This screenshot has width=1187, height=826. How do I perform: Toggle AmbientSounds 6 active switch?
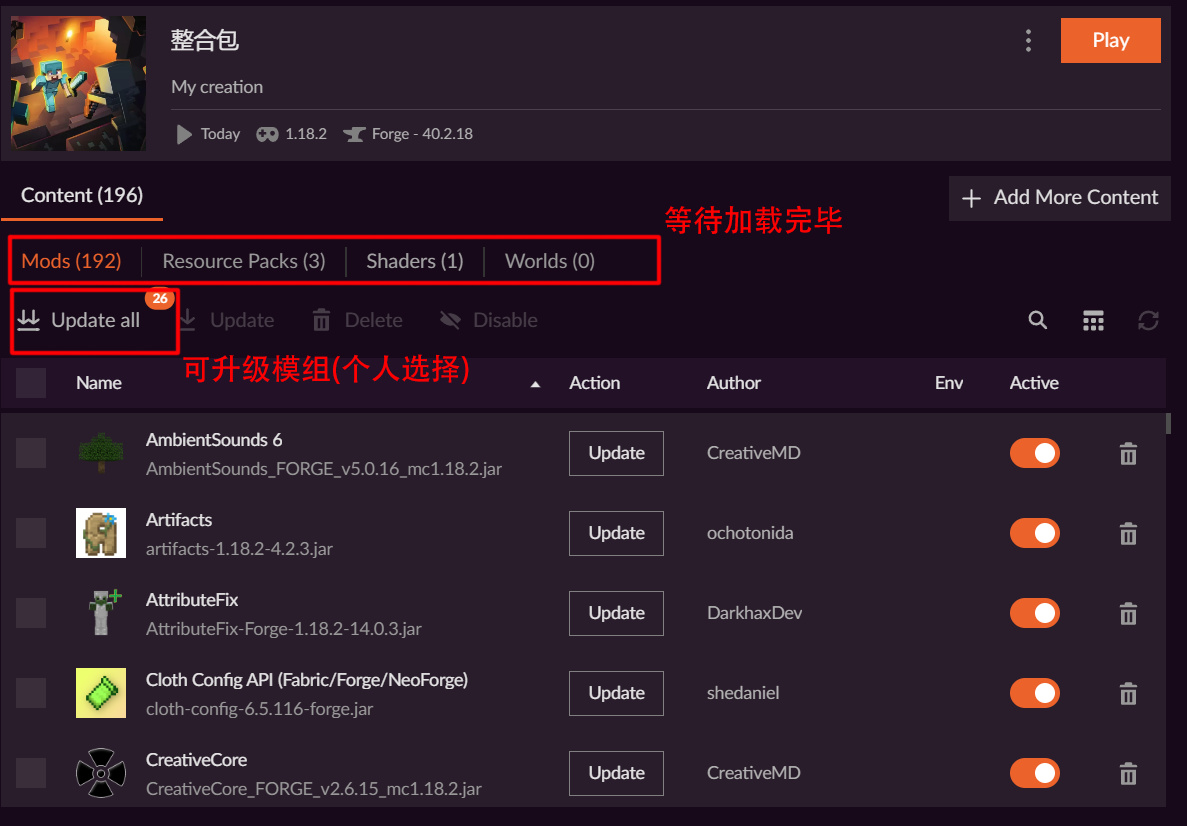point(1034,453)
